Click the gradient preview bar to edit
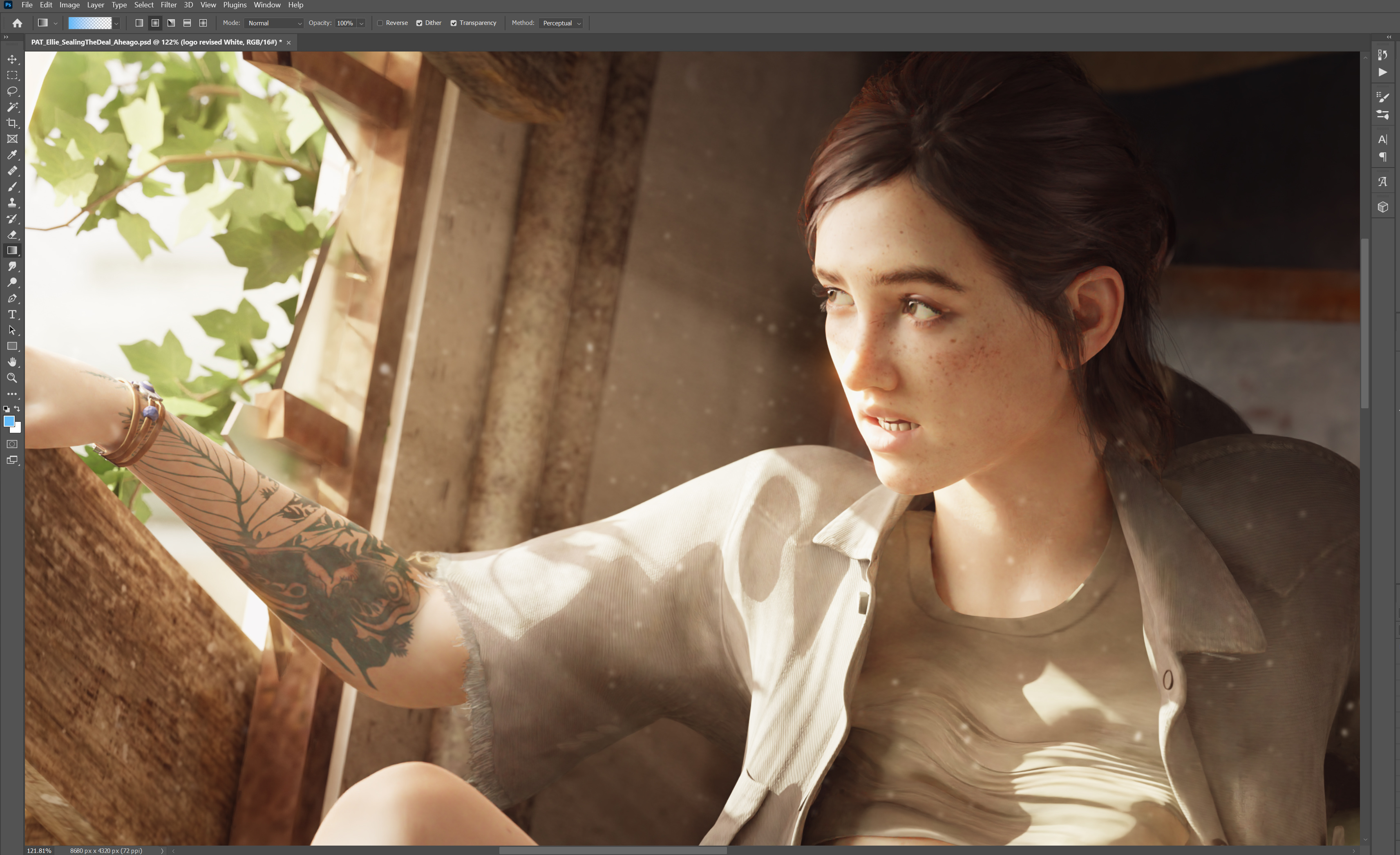Screen dimensions: 1400x855 90,23
